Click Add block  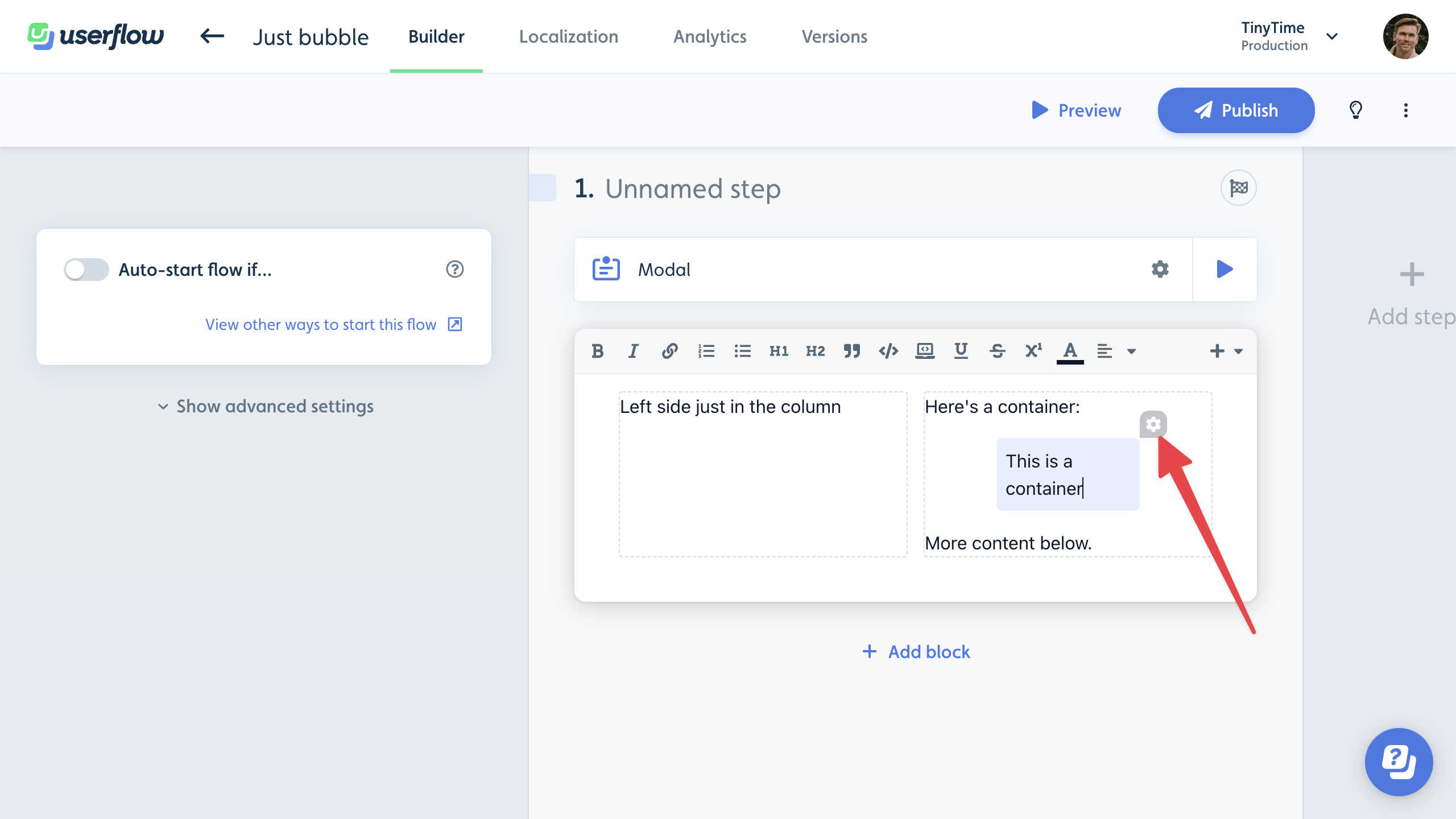click(x=916, y=652)
